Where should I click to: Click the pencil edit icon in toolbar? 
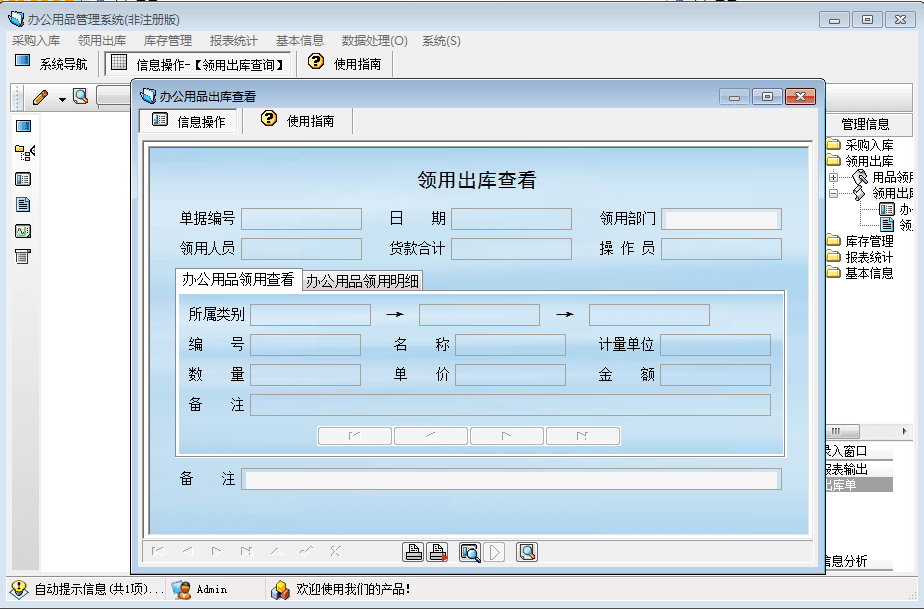tap(40, 98)
